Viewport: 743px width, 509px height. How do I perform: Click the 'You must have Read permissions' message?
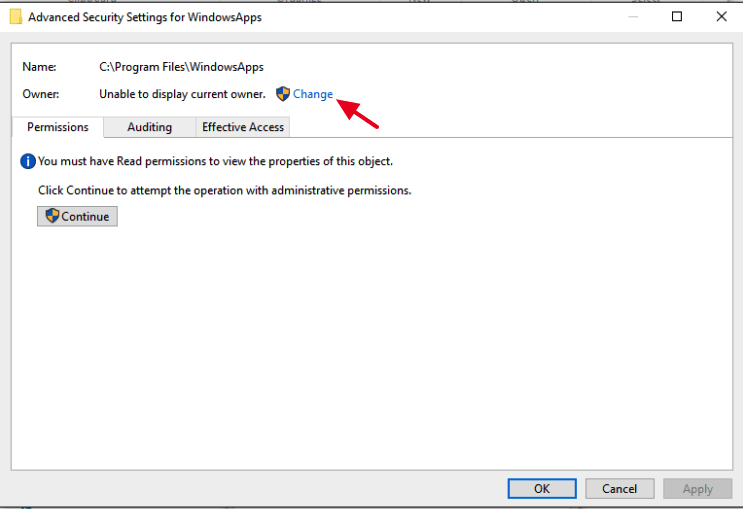215,161
